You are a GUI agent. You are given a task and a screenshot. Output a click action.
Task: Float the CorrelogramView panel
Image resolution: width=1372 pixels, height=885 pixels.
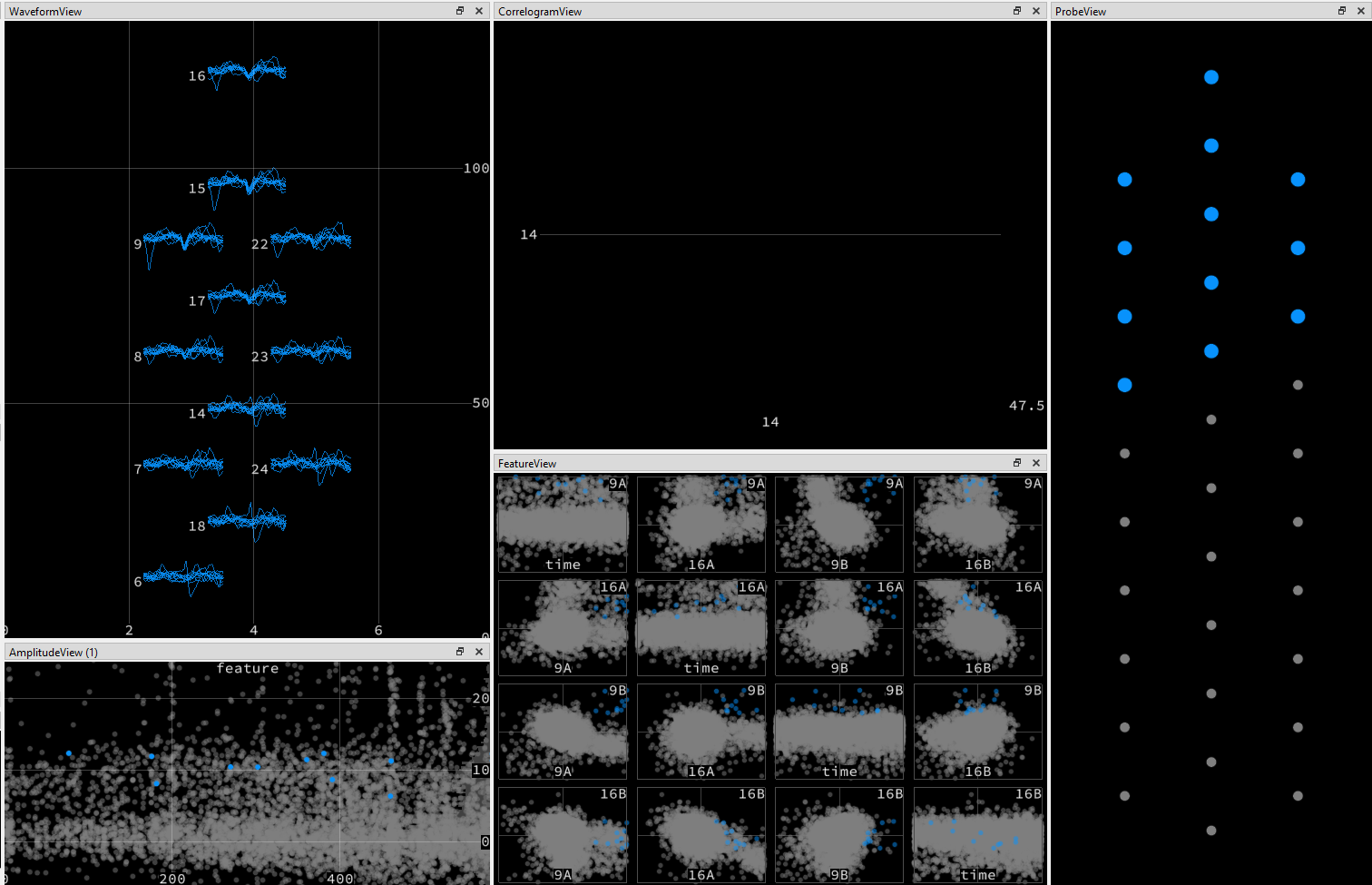click(1016, 11)
